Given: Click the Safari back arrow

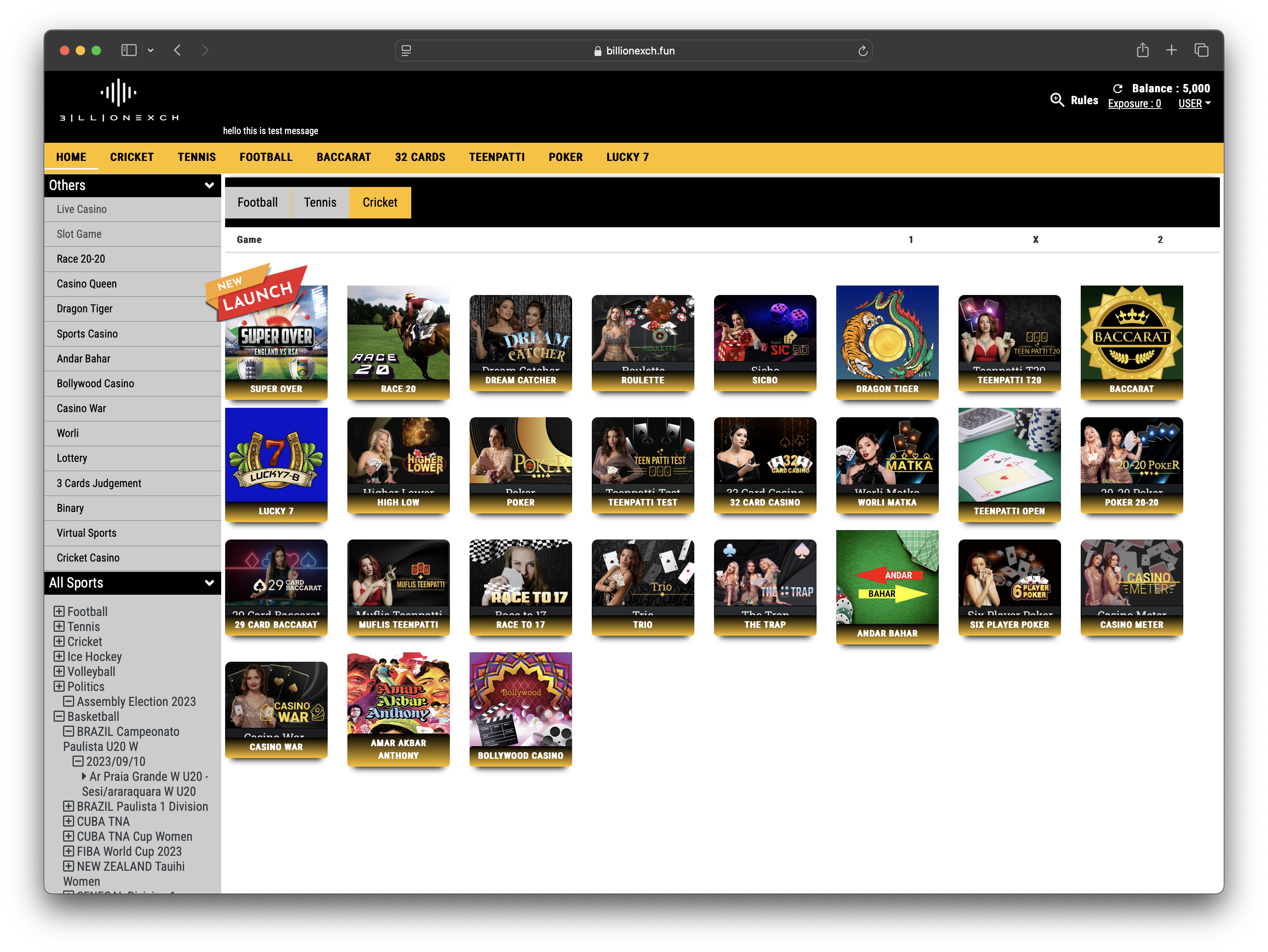Looking at the screenshot, I should point(178,50).
